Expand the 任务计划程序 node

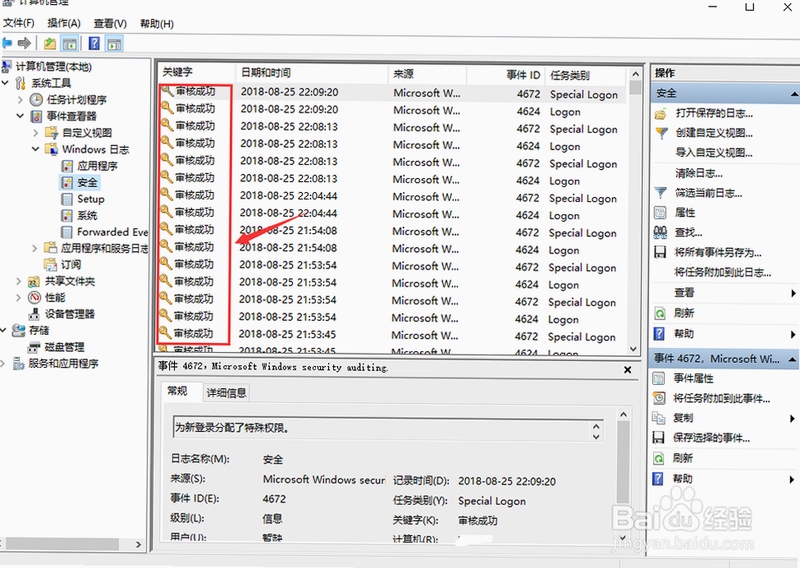pyautogui.click(x=20, y=100)
